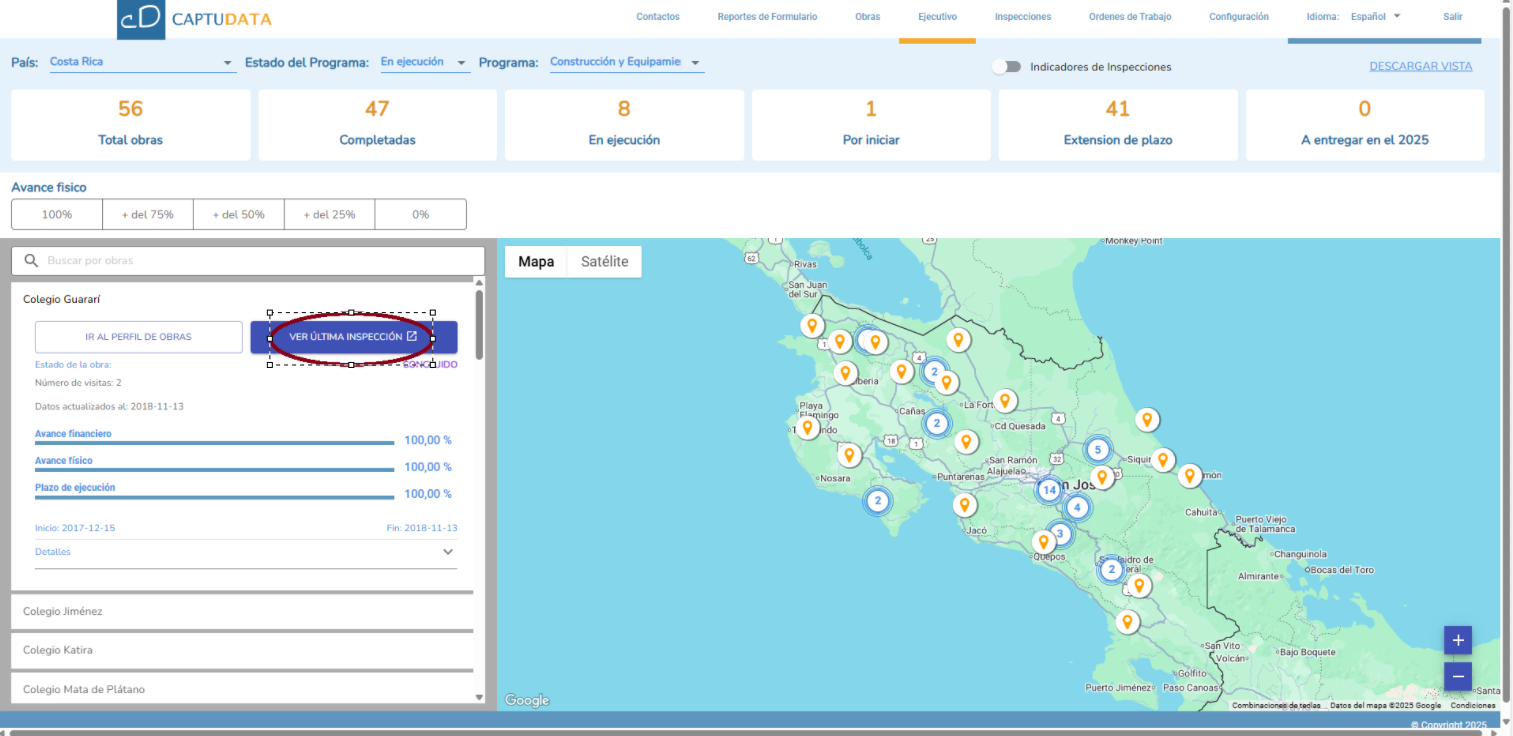The image size is (1513, 736).
Task: Switch map to Satélite view
Action: (604, 262)
